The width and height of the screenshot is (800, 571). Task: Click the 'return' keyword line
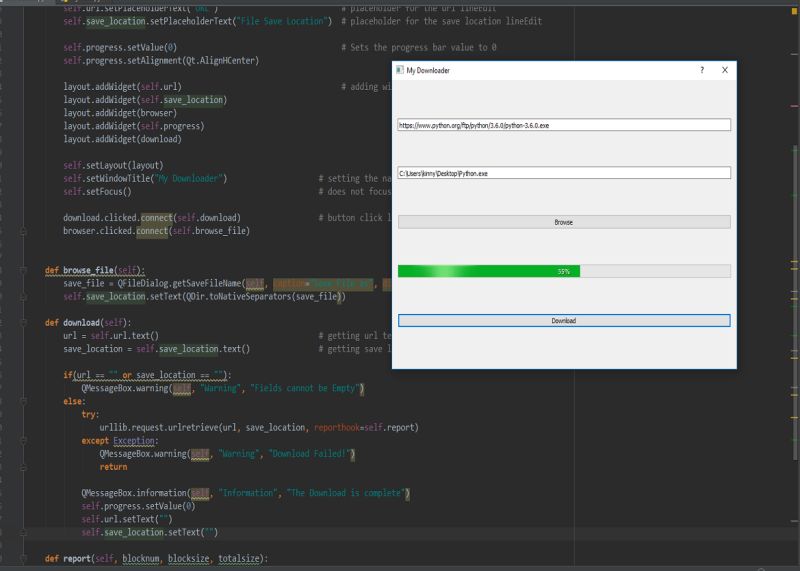point(113,466)
